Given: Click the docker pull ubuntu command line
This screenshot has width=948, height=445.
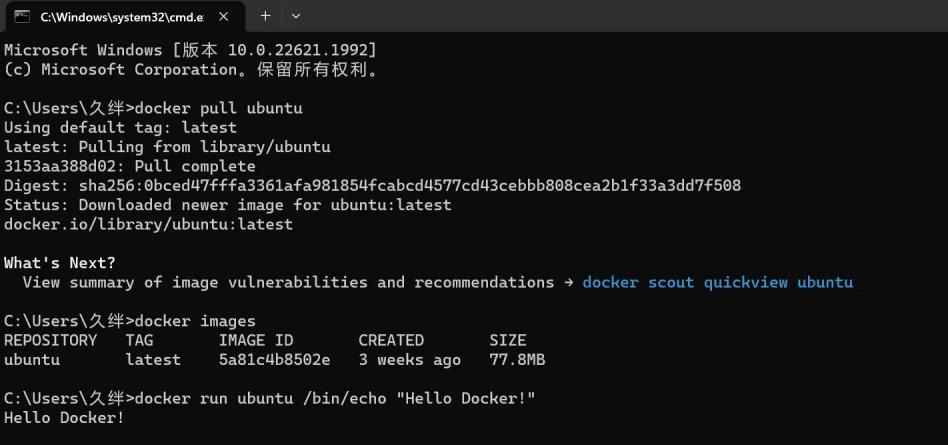Looking at the screenshot, I should pyautogui.click(x=154, y=109).
